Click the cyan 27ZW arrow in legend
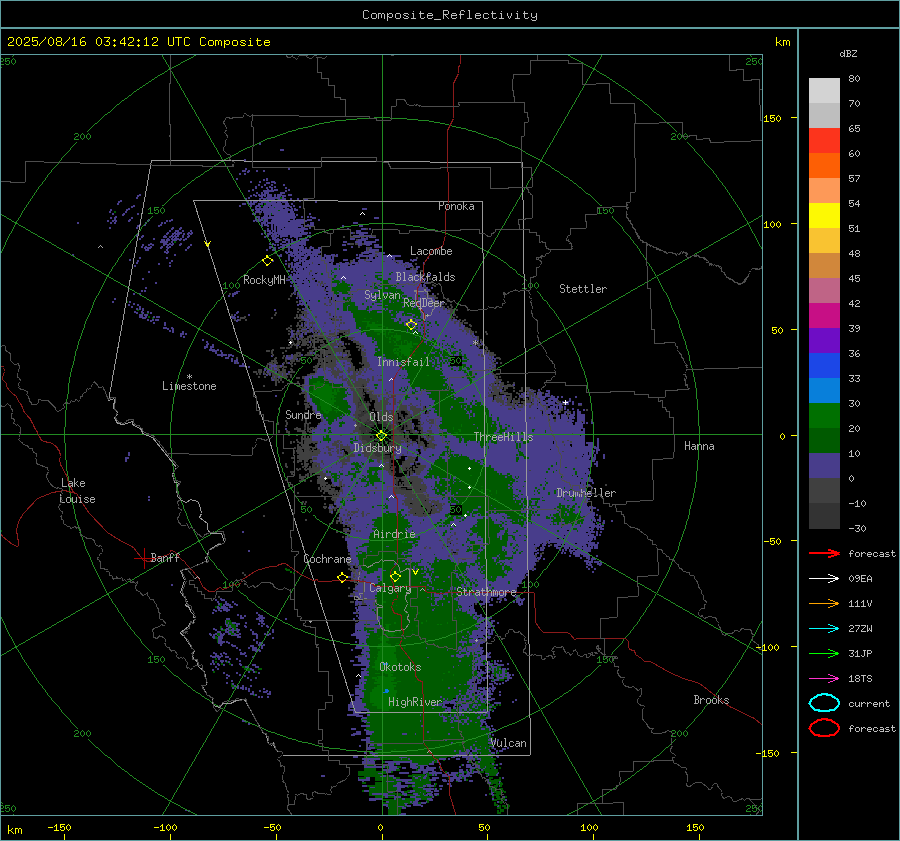Image resolution: width=900 pixels, height=841 pixels. [x=824, y=629]
